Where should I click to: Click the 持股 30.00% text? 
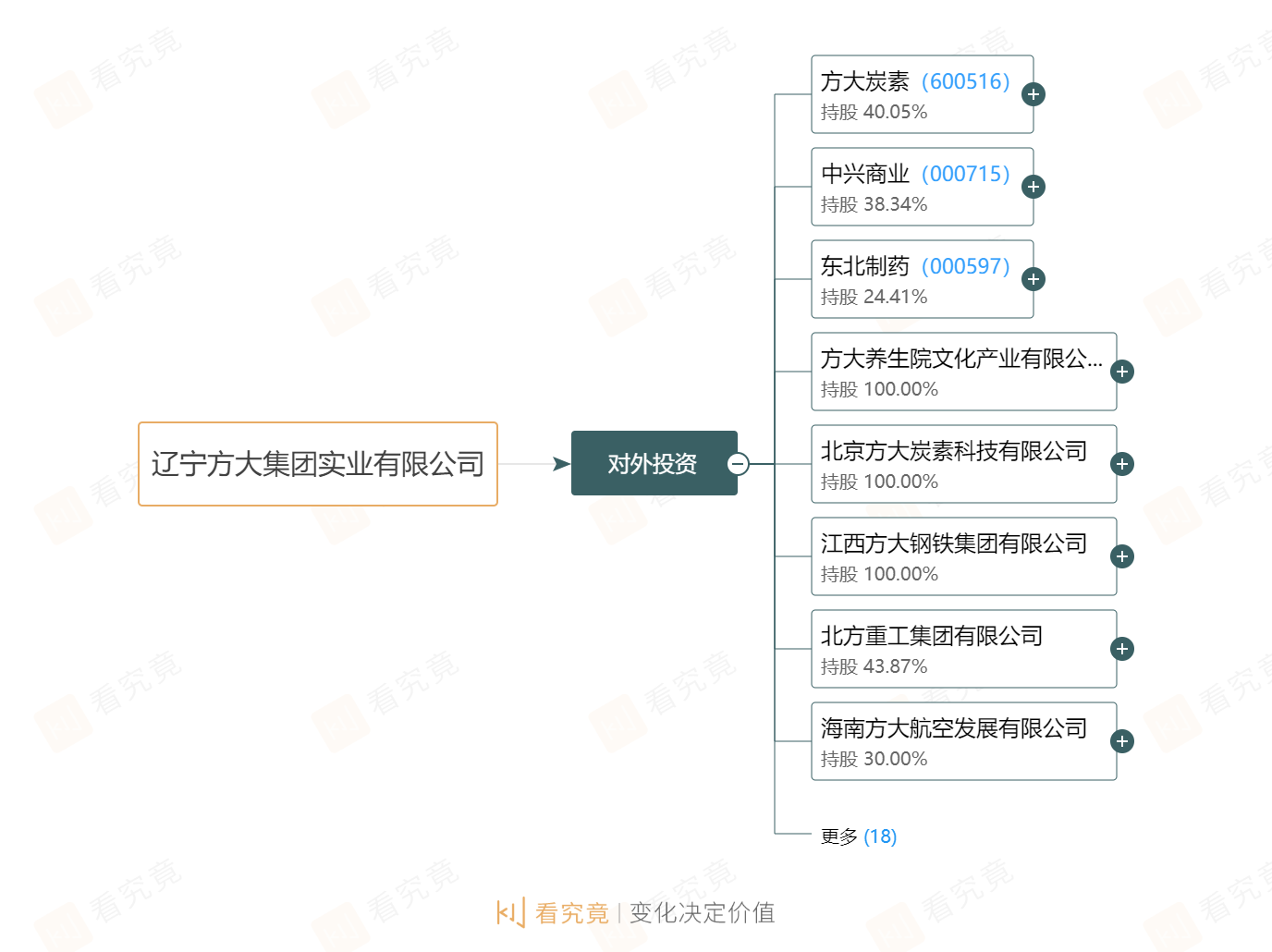click(x=874, y=759)
